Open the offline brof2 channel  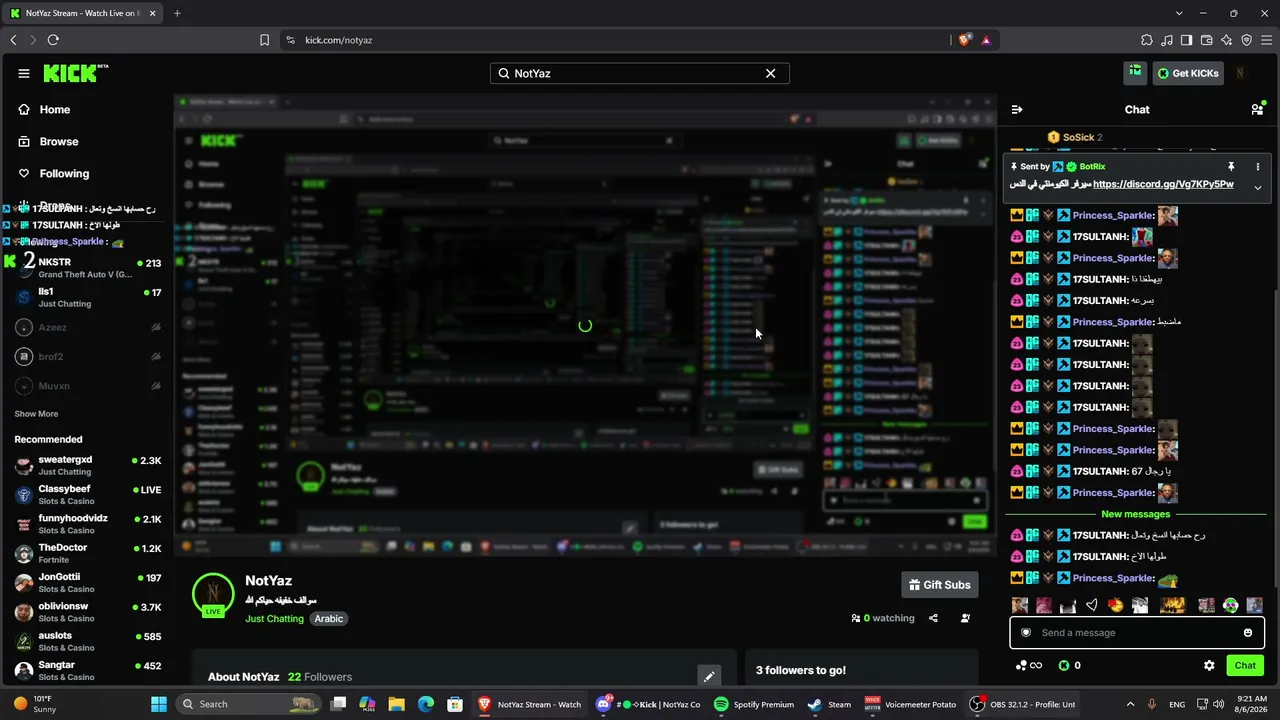tap(87, 356)
